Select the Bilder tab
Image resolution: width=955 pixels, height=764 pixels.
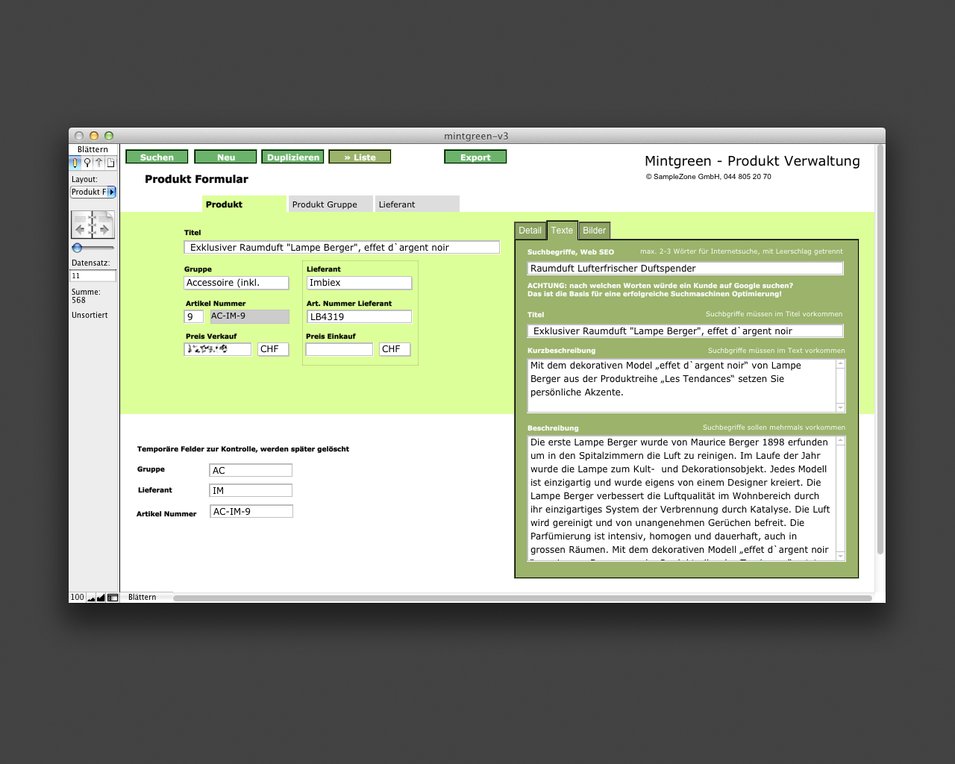pyautogui.click(x=594, y=230)
